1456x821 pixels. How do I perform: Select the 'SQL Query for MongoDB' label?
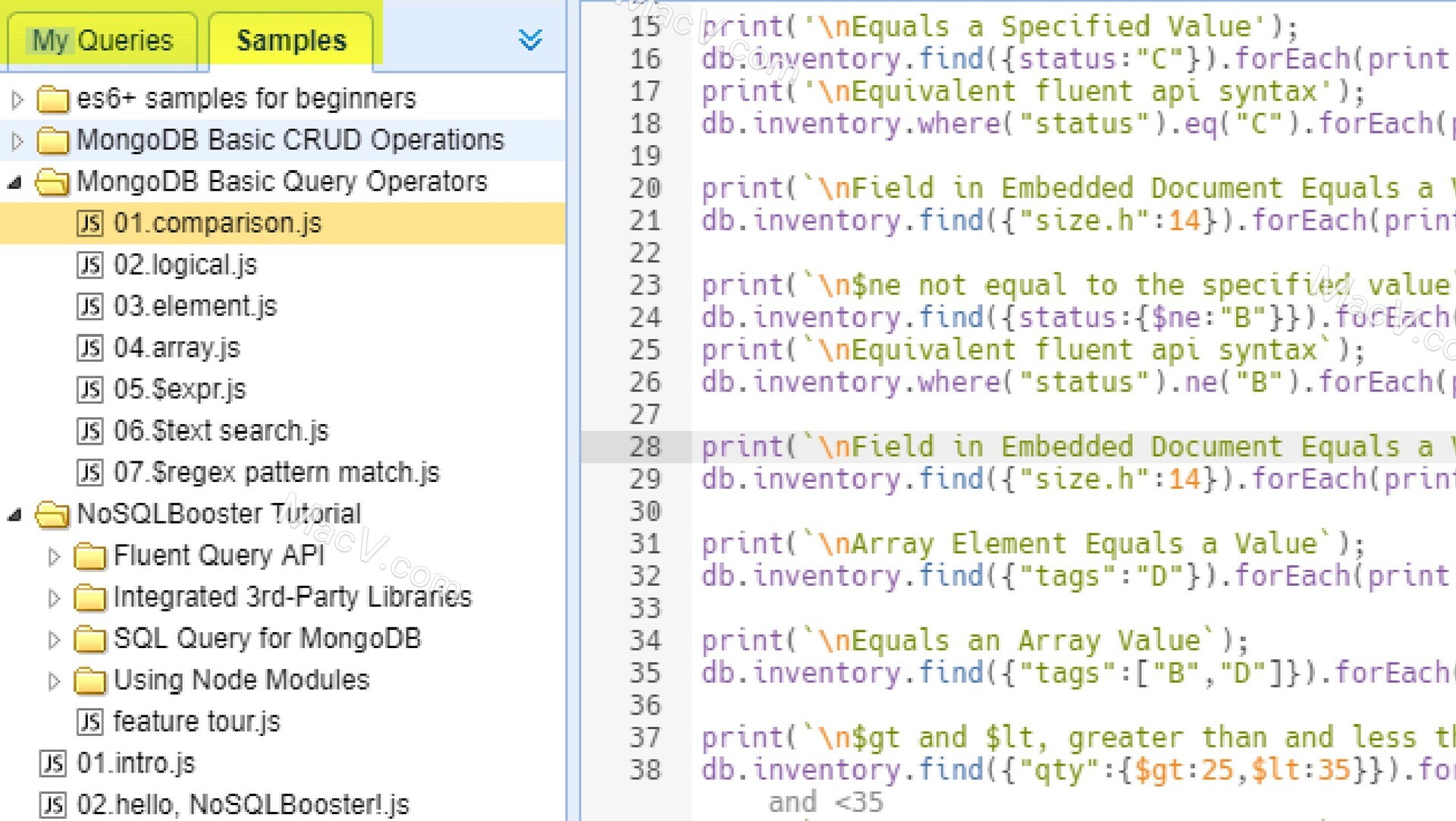coord(267,640)
